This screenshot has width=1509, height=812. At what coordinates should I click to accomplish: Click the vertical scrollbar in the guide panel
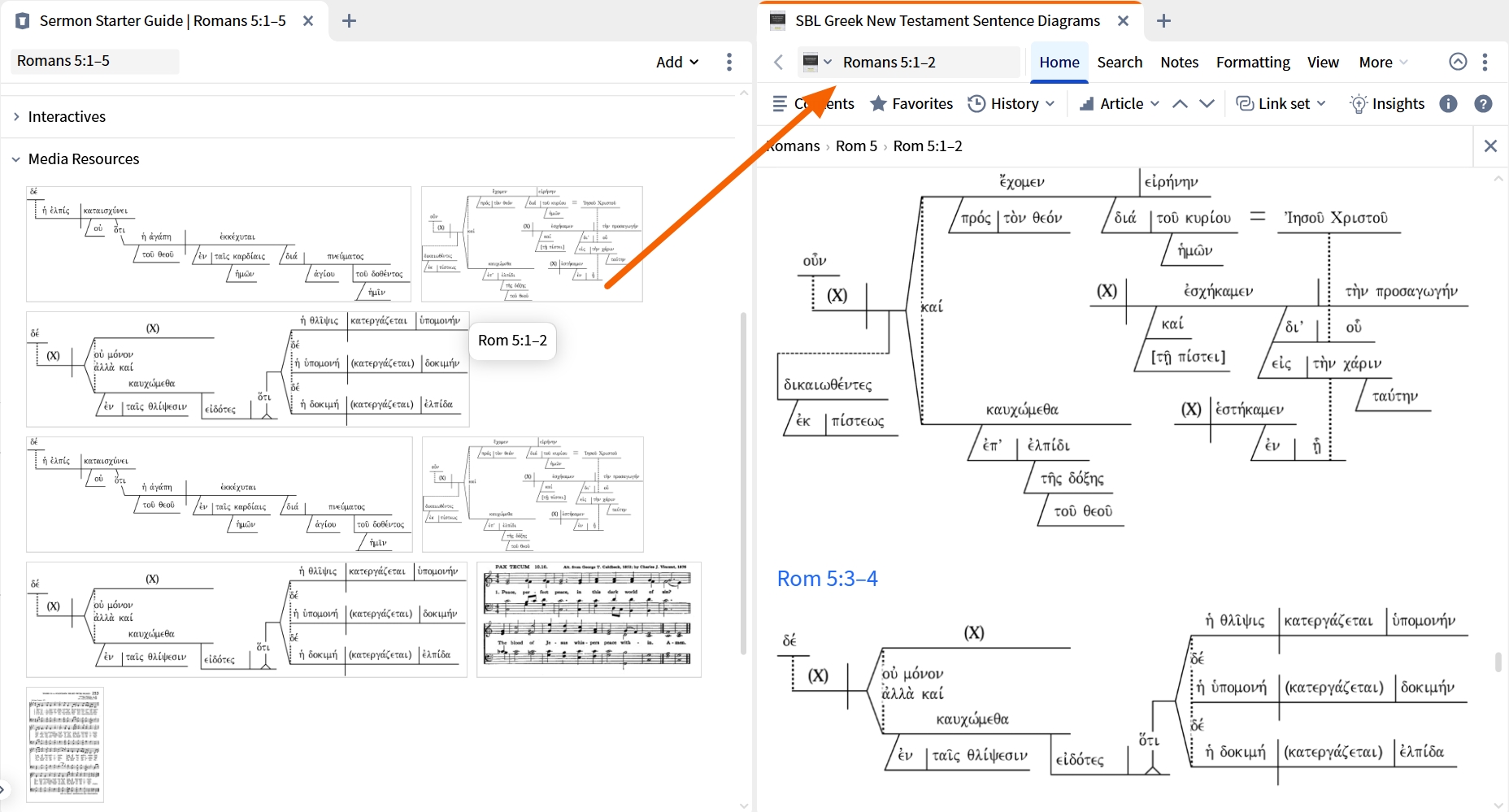(743, 484)
